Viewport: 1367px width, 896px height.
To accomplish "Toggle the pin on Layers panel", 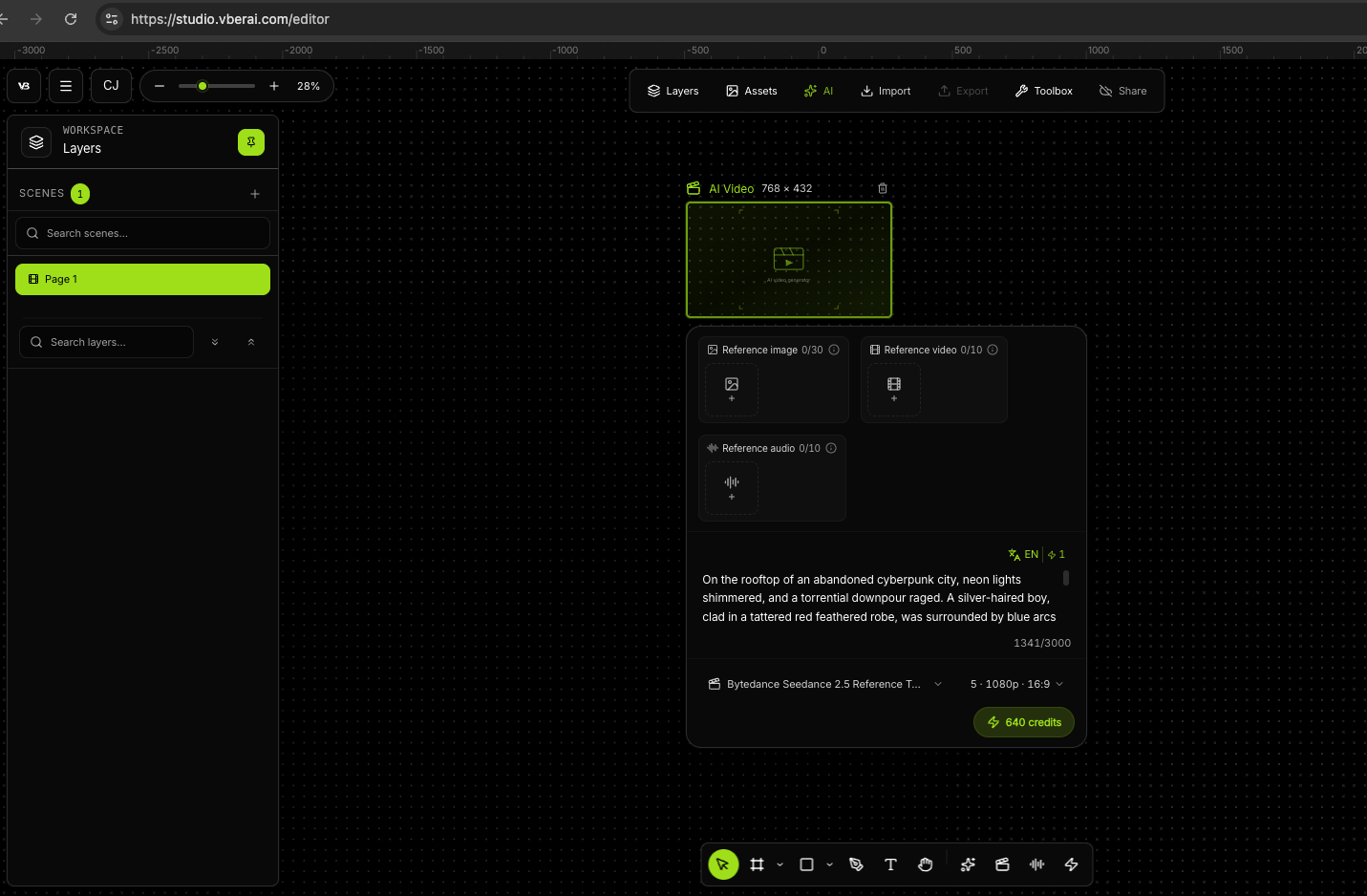I will (x=251, y=142).
